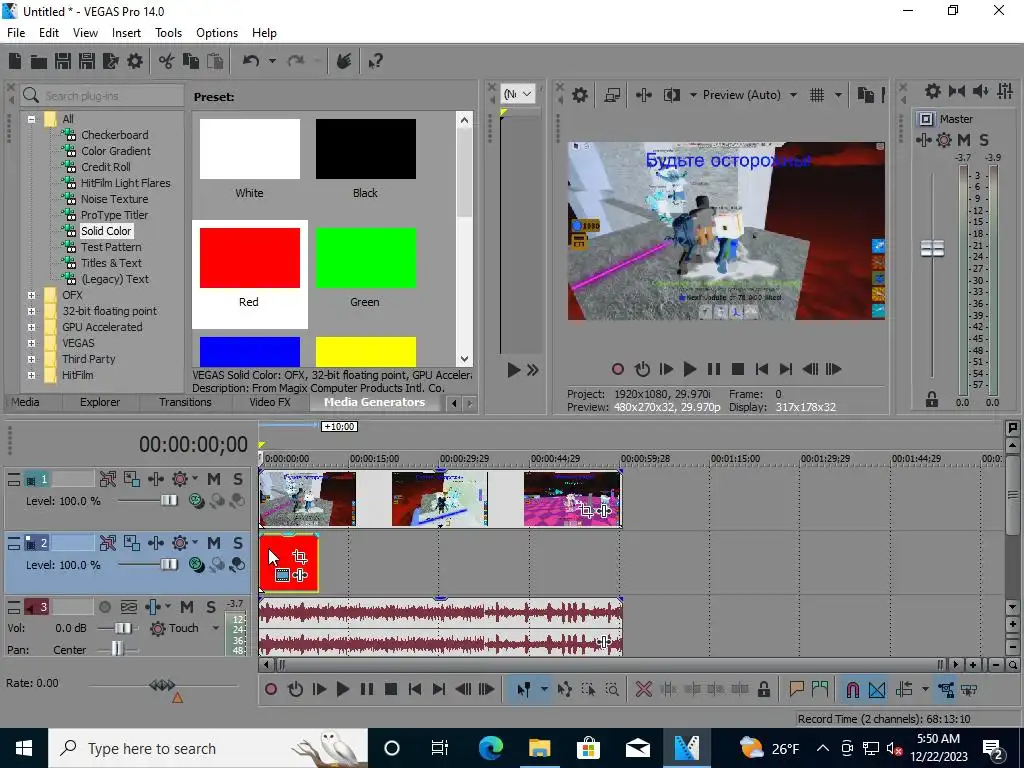Click the Split Screen View icon in preview
1024x768 pixels.
[672, 95]
